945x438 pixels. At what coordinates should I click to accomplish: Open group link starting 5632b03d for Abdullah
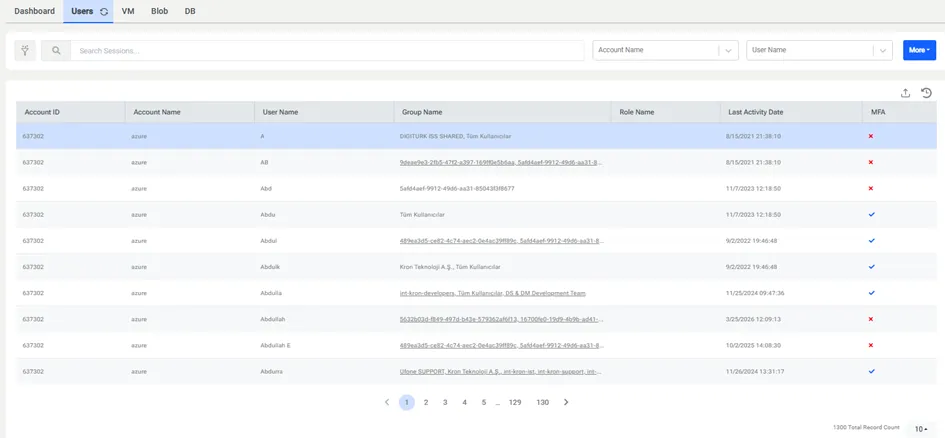pos(501,319)
